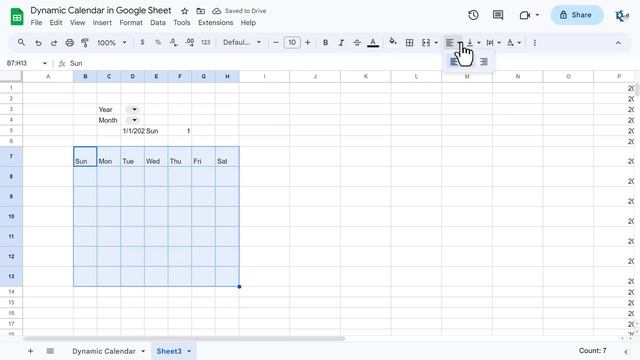Redo the last action
Screen dimensions: 640x360
[53, 42]
